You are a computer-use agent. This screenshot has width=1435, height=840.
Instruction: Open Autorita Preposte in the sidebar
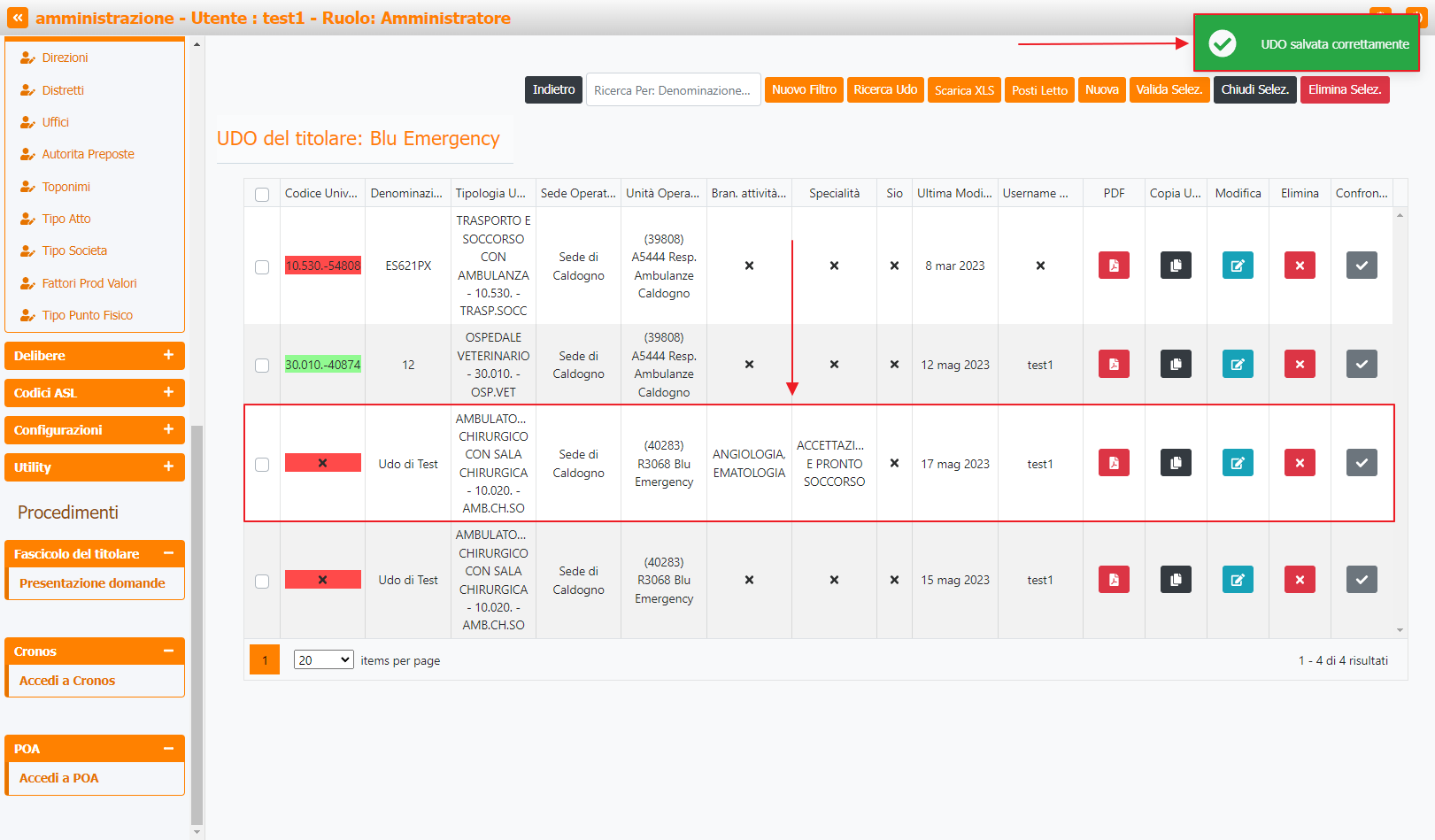coord(88,154)
